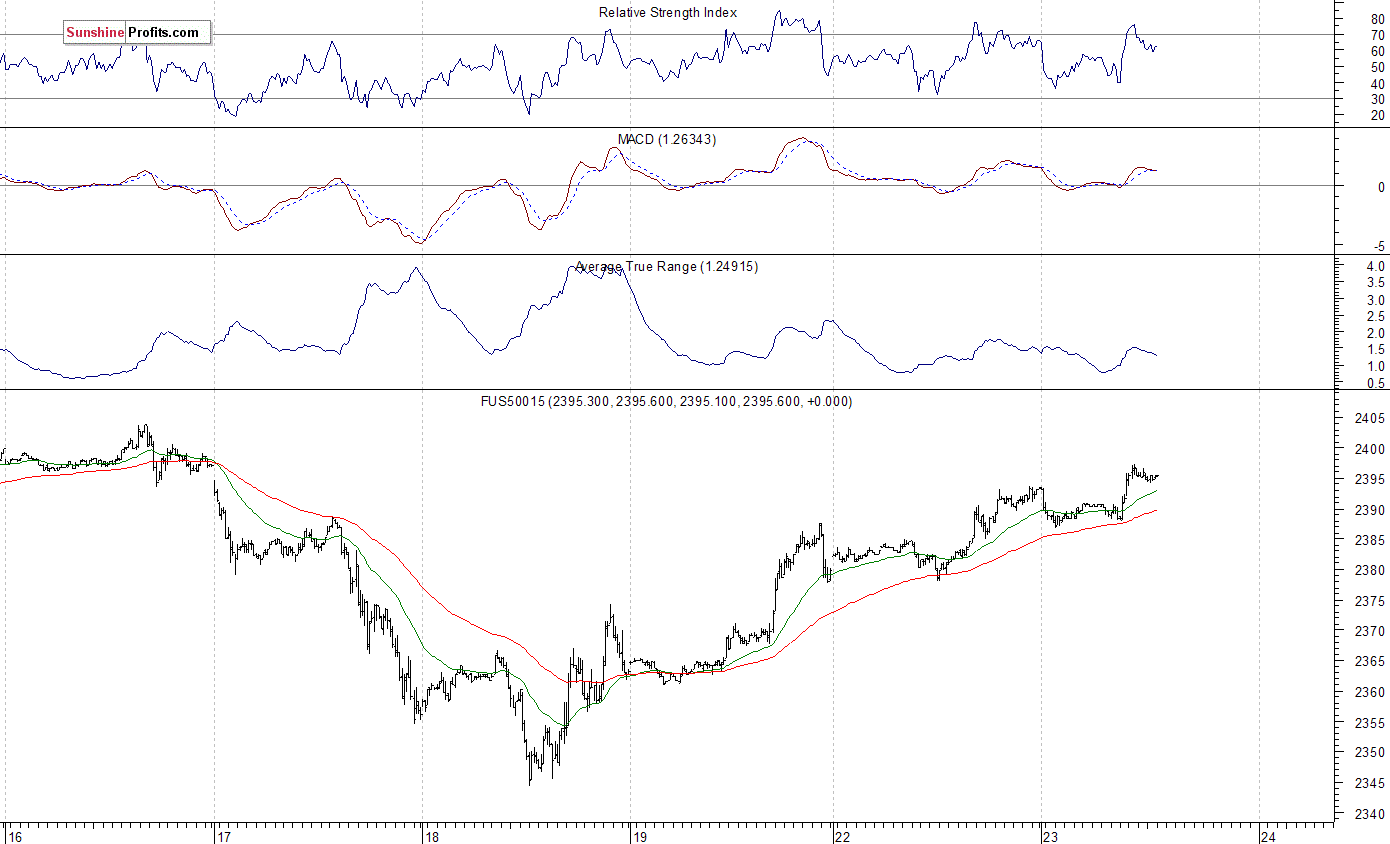Click the RSI 30 axis label
1390x844 pixels.
(x=1378, y=99)
